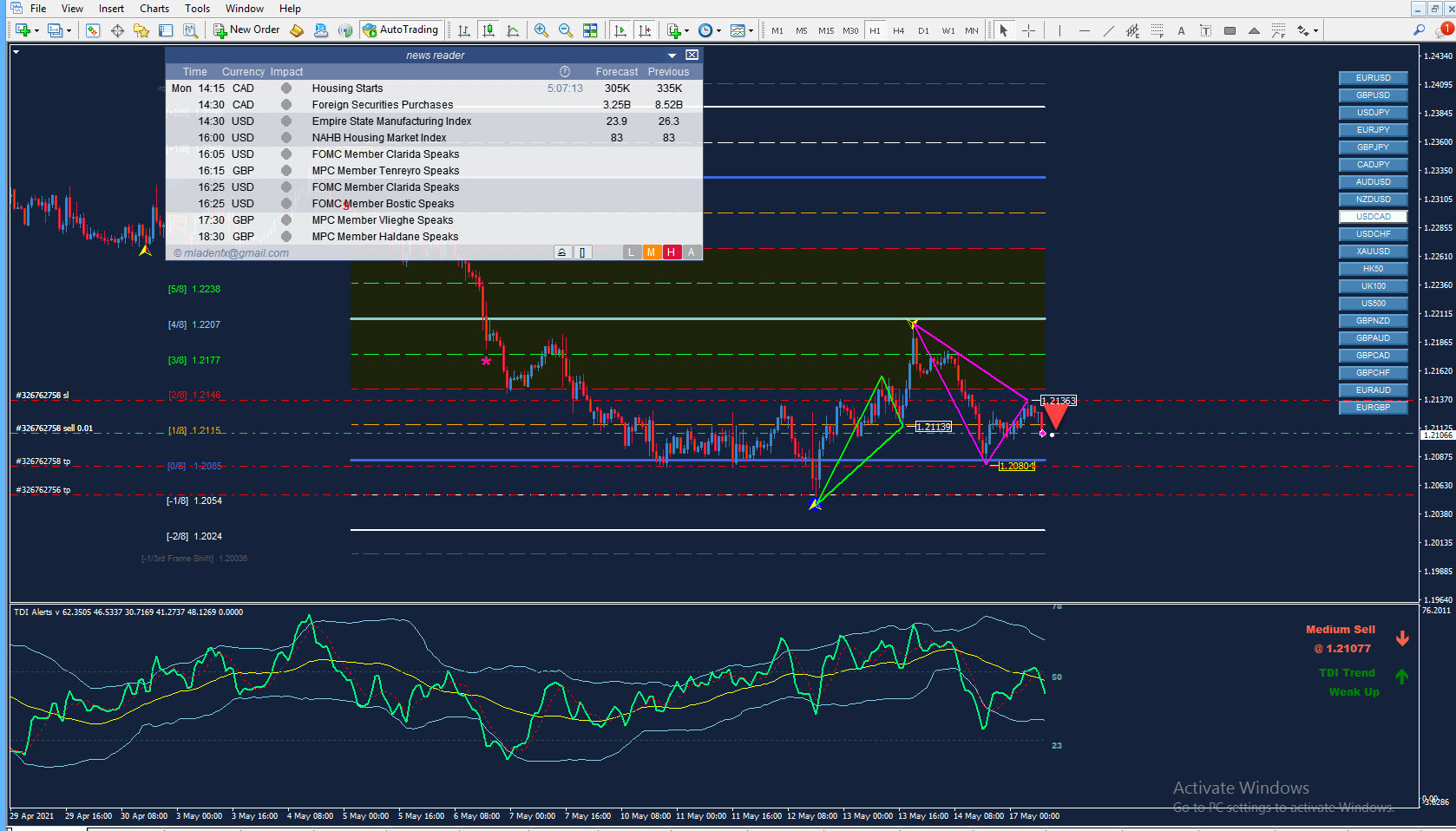Open the Periodicity clock dropdown arrow

pos(718,31)
